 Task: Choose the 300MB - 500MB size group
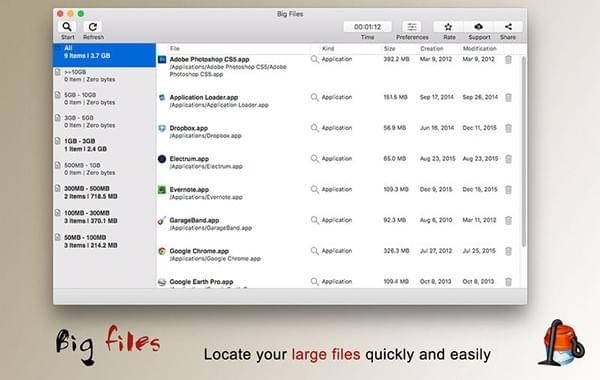click(x=104, y=192)
